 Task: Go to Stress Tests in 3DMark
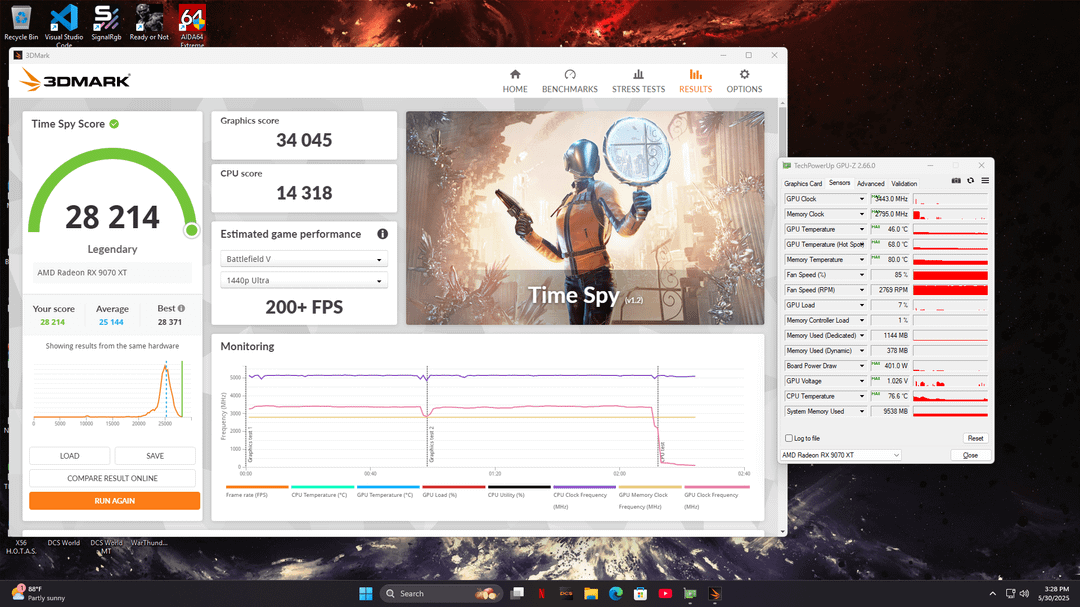[638, 81]
